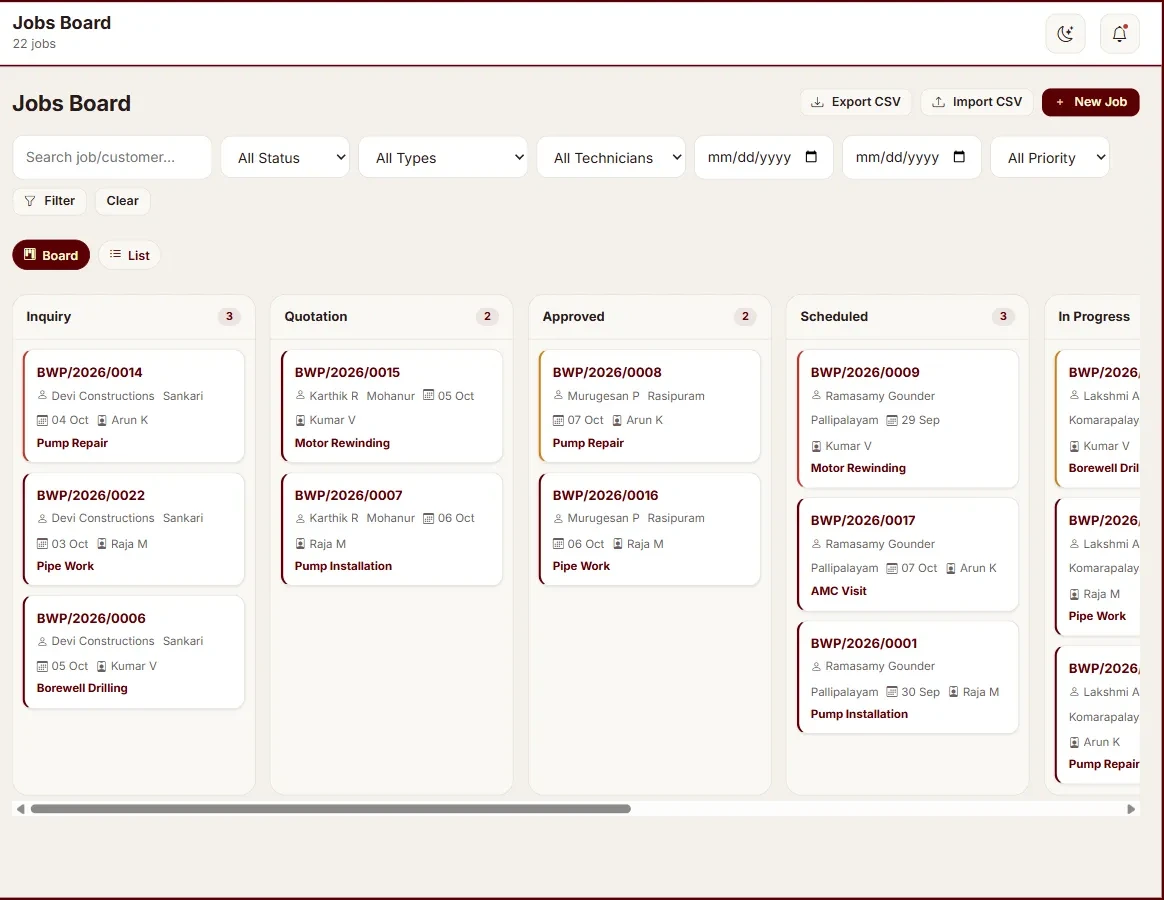This screenshot has height=900, width=1164.
Task: Click calendar icon beside 03 Oct
Action: coord(42,544)
